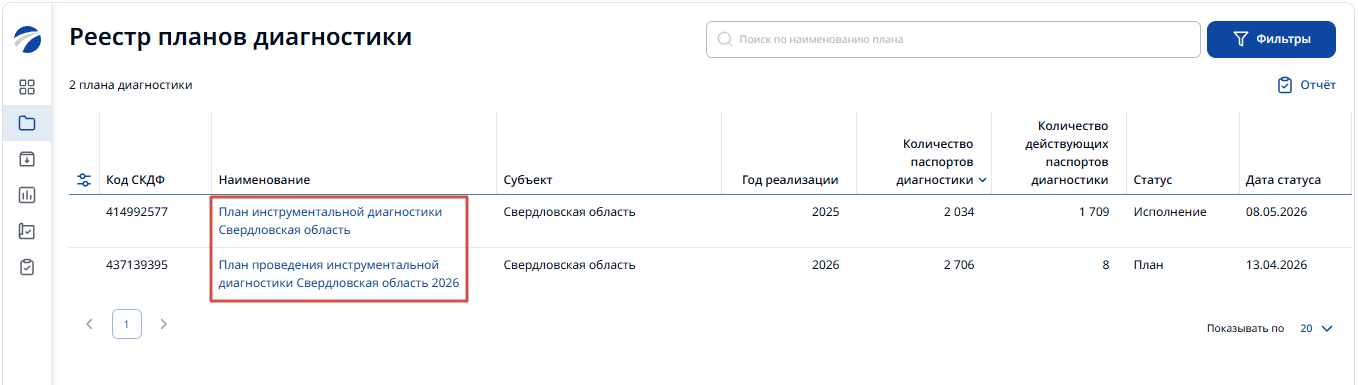Click passport count 2 034
This screenshot has width=1358, height=385.
click(958, 212)
